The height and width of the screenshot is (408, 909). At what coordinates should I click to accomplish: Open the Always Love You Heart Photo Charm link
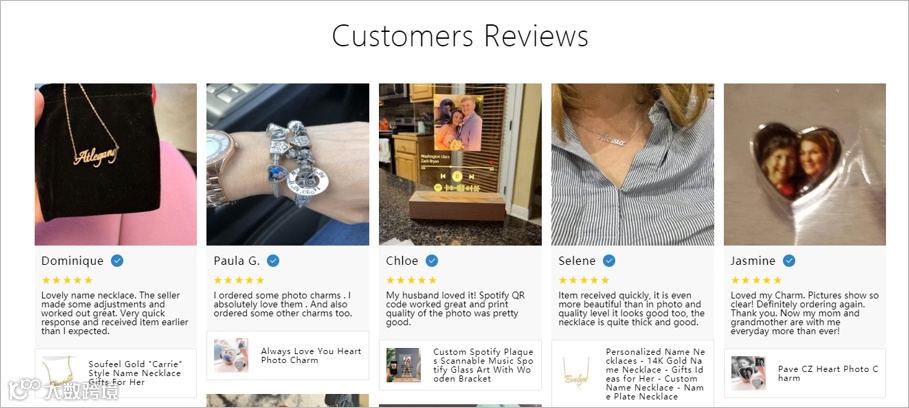pos(311,355)
